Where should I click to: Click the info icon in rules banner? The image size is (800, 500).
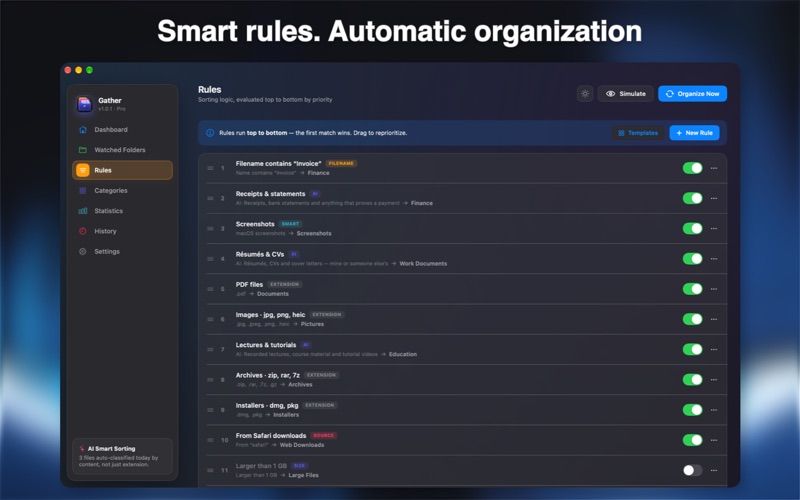click(210, 133)
